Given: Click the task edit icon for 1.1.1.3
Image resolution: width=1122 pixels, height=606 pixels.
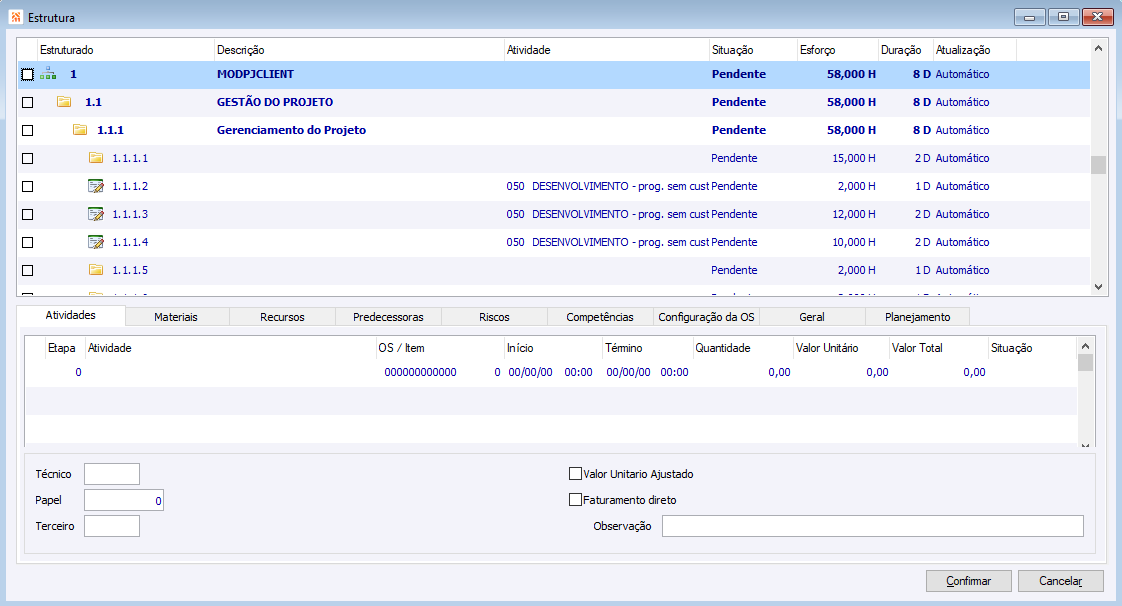Looking at the screenshot, I should [96, 214].
